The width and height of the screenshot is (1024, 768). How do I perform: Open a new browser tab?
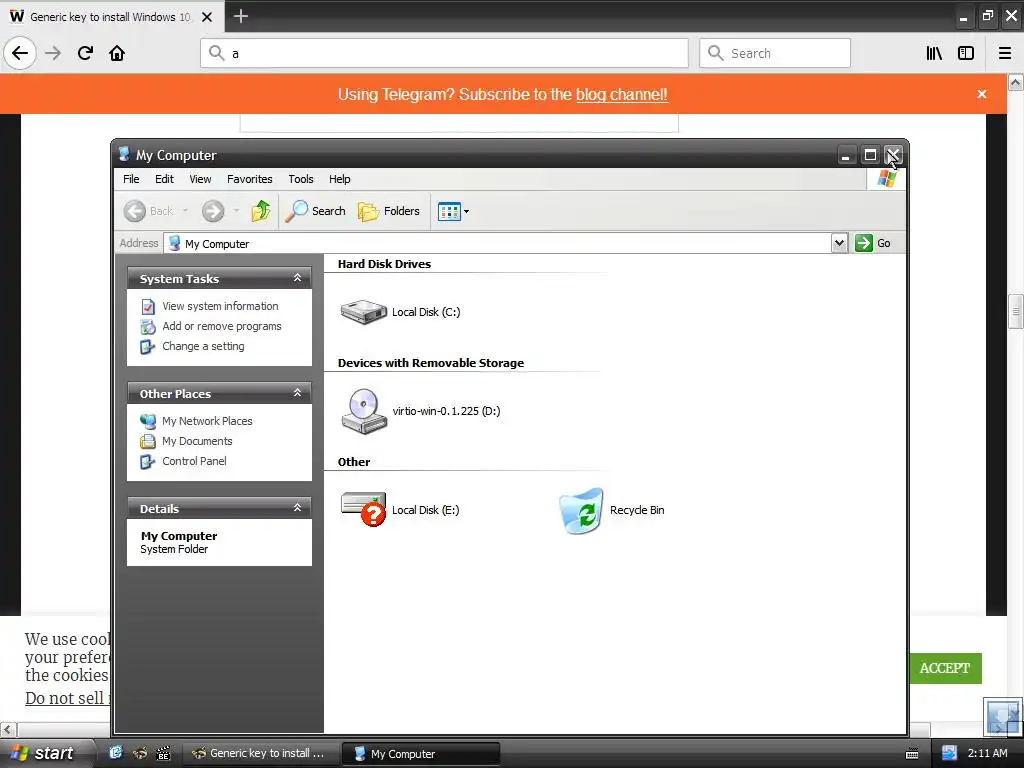(240, 16)
